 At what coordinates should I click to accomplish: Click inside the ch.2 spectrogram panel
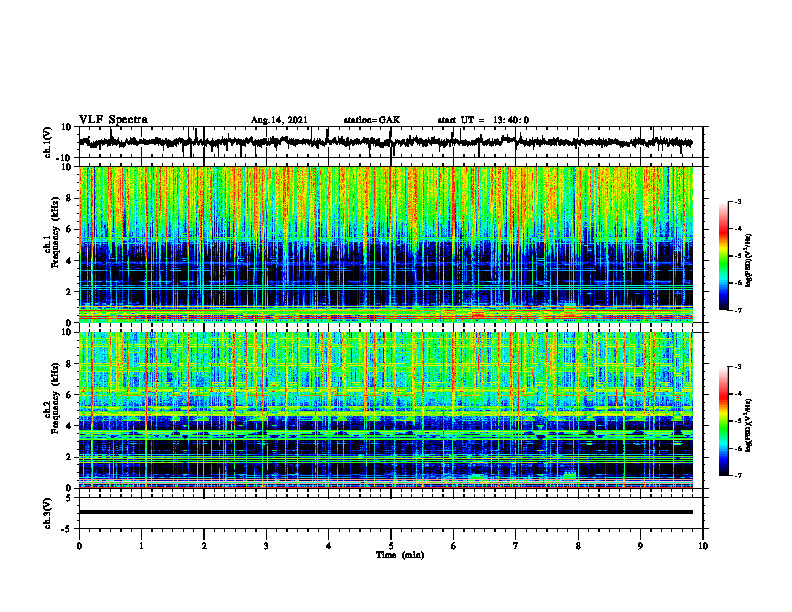click(385, 410)
